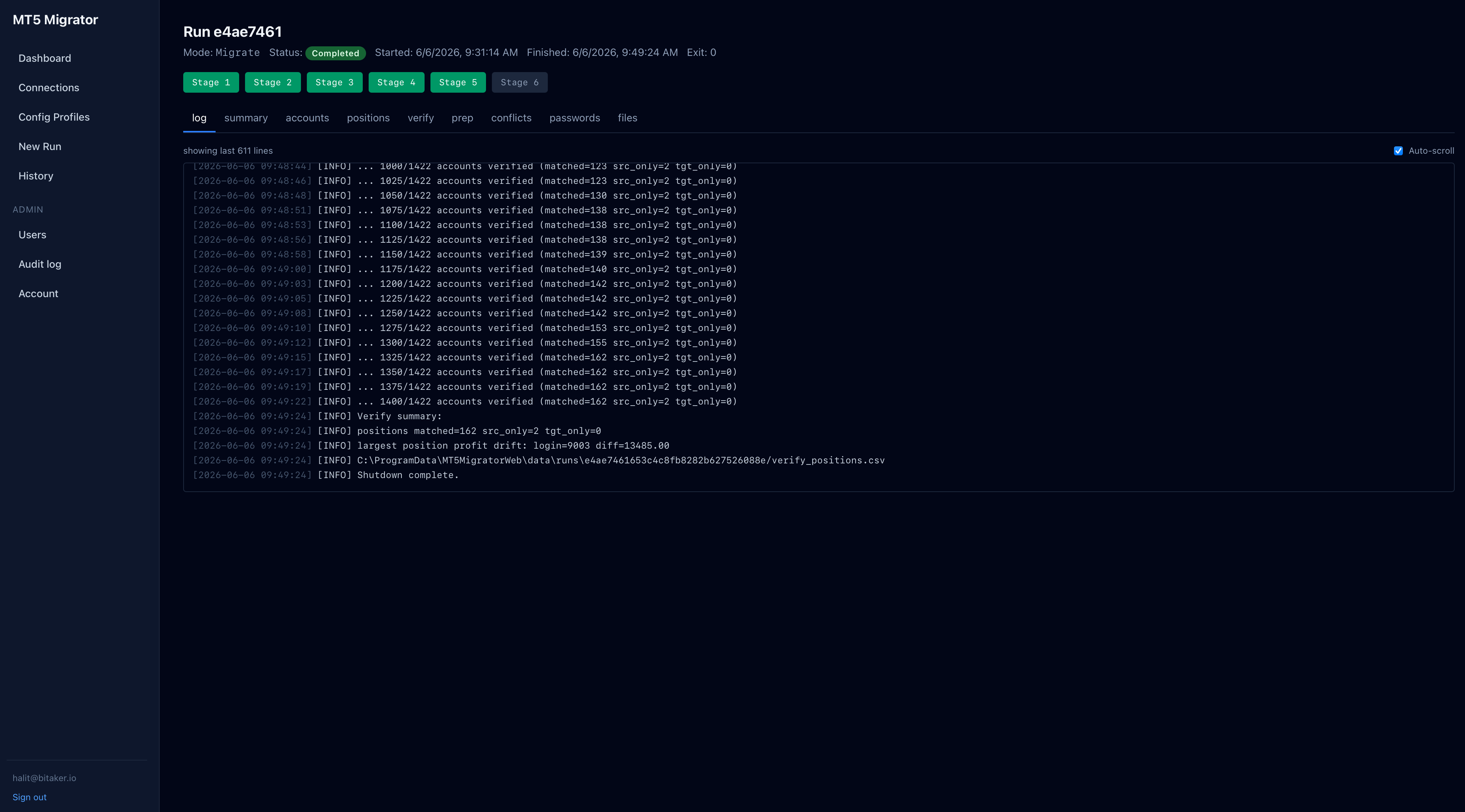Toggle the Auto-scroll checkbox
This screenshot has width=1465, height=812.
point(1398,151)
